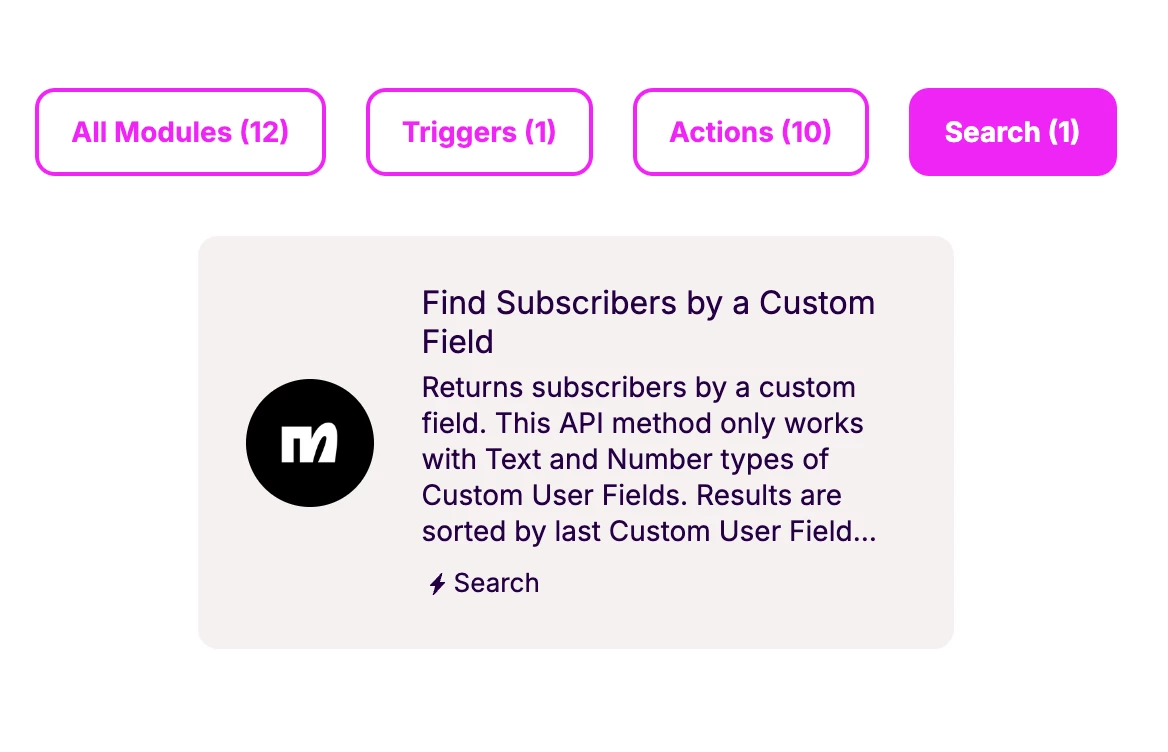Select the All Modules (12) tab
The image size is (1168, 752).
(x=180, y=132)
